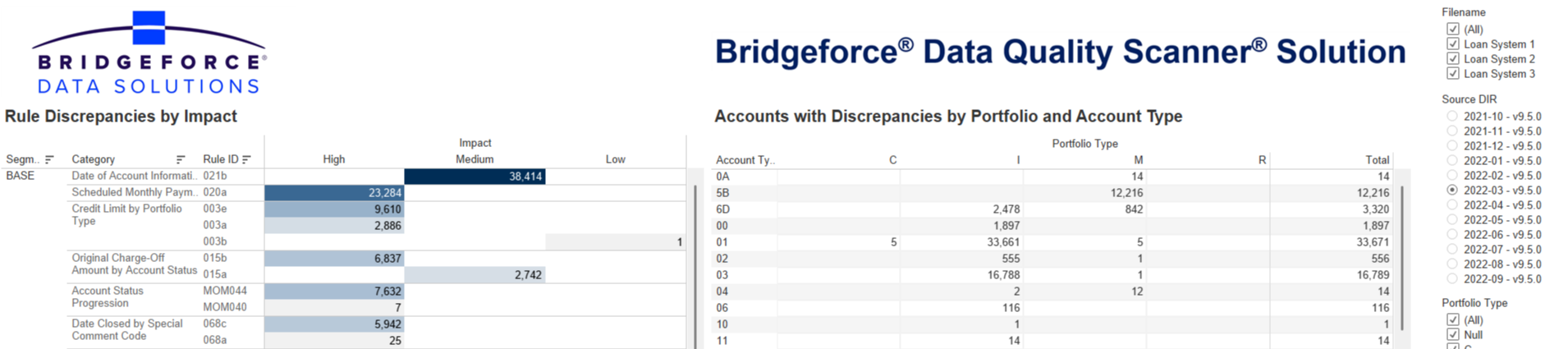
Task: Select Source DIR 2022-09 - v9.5.0
Action: [1452, 278]
